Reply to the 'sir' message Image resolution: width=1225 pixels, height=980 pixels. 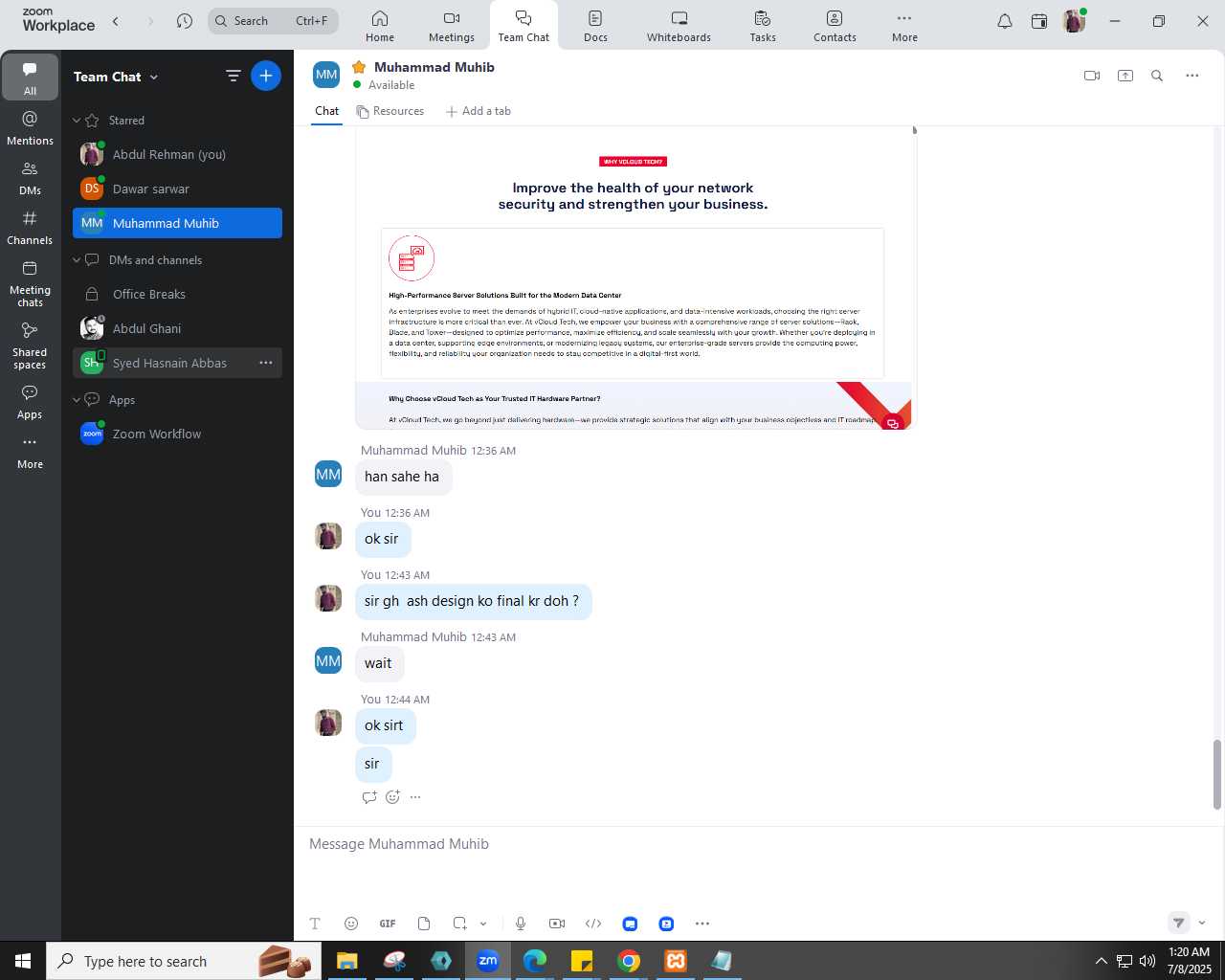369,797
